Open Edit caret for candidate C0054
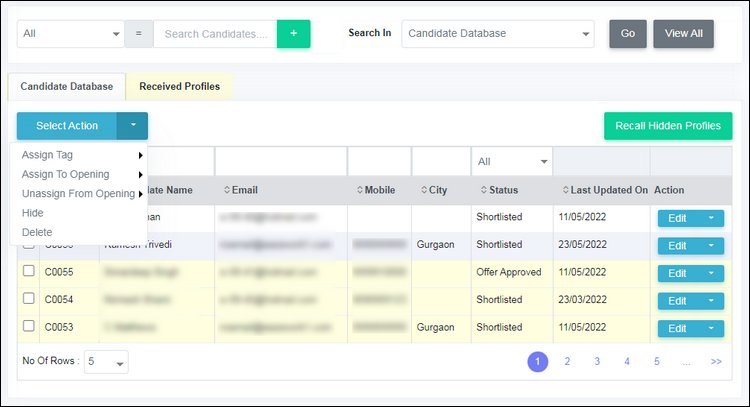The image size is (750, 407). coord(711,301)
